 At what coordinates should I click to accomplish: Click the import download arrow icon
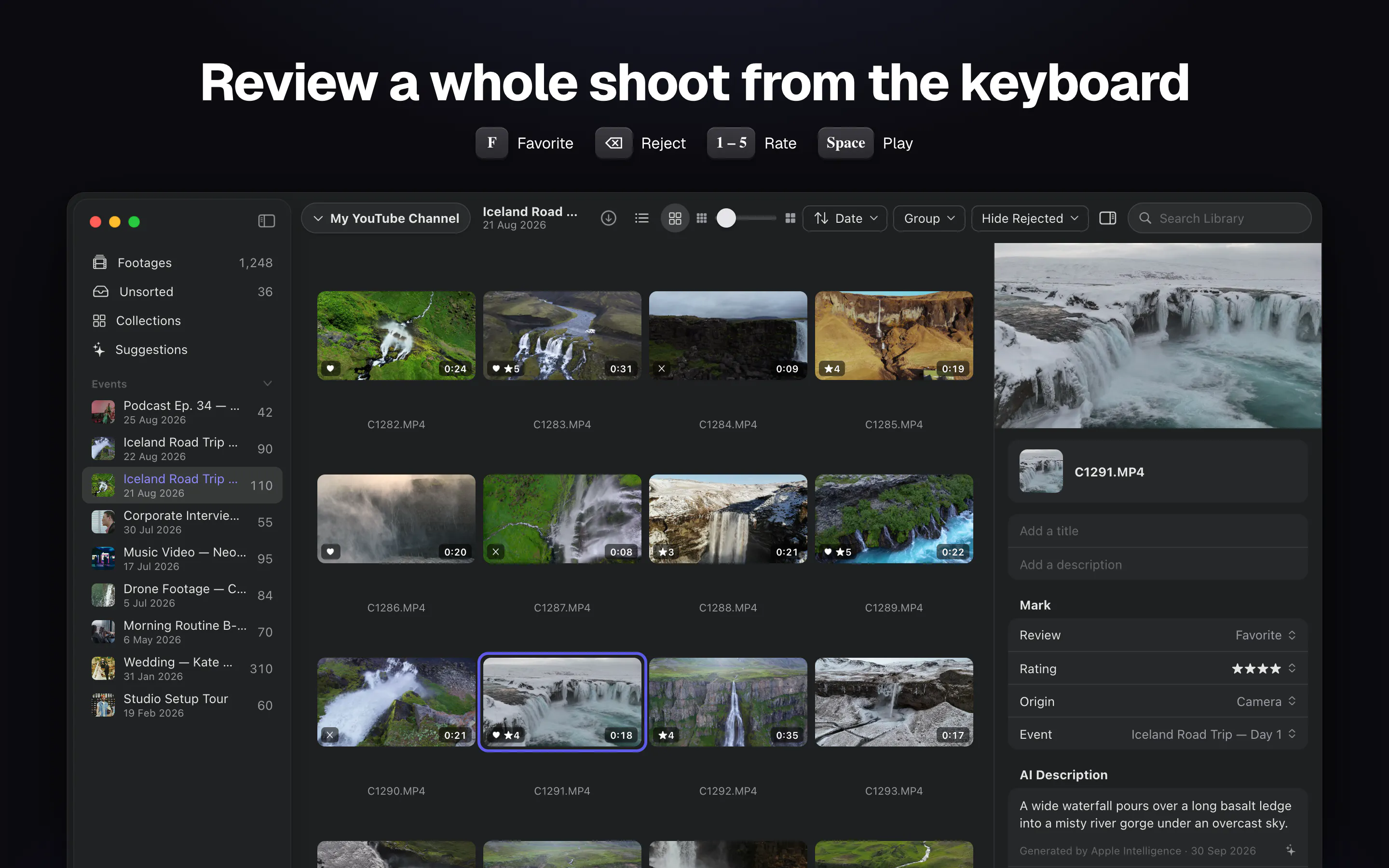pos(608,218)
